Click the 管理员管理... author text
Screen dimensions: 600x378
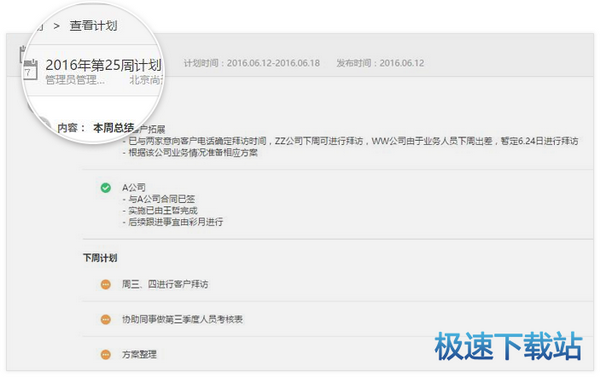point(75,80)
